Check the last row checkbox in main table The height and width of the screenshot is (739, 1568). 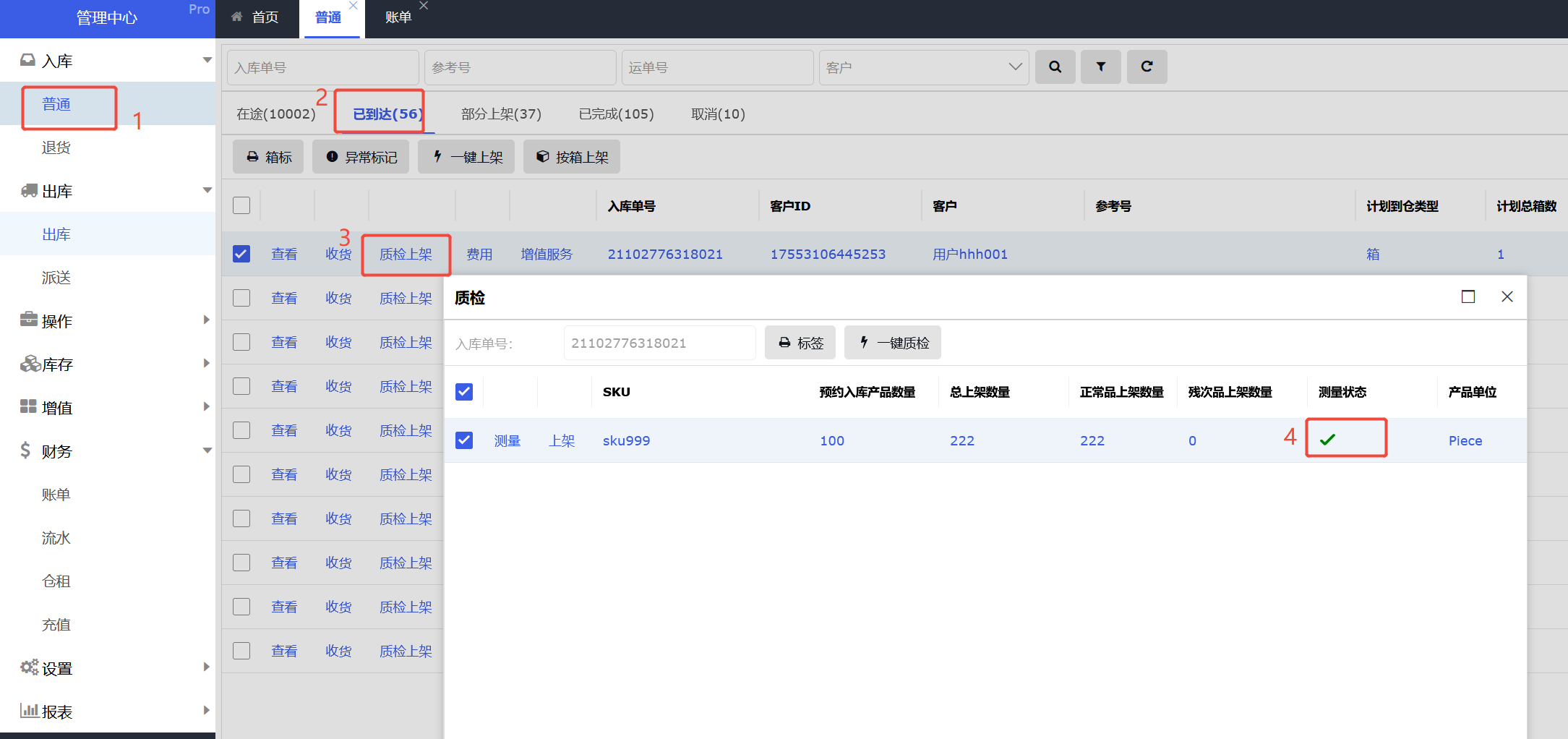click(x=241, y=651)
